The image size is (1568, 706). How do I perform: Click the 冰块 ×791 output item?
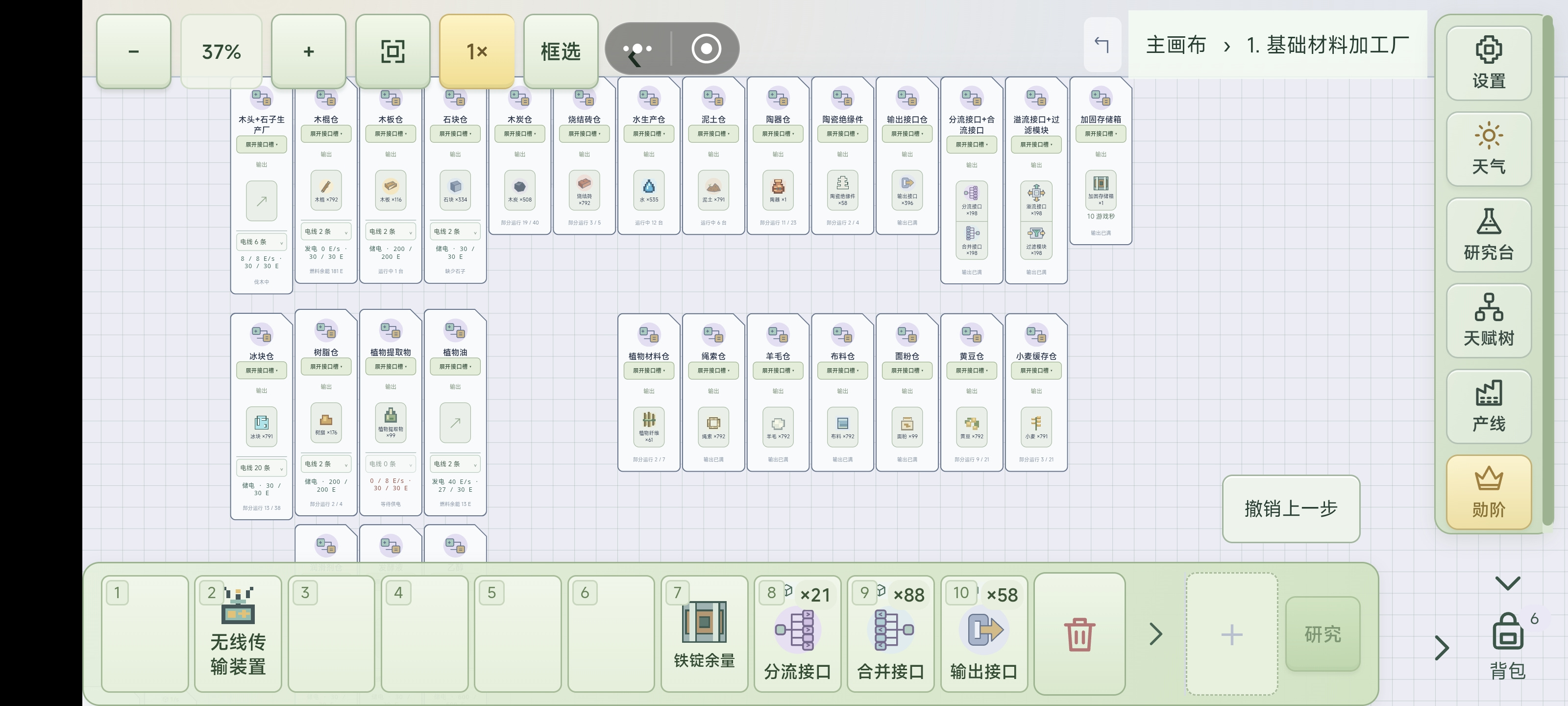point(261,427)
